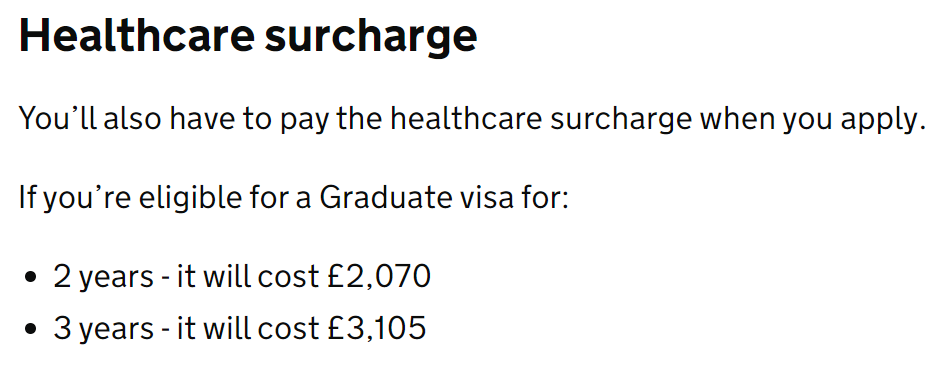Click the sentence starting "You'll also have to pay"
The width and height of the screenshot is (944, 365).
472,119
